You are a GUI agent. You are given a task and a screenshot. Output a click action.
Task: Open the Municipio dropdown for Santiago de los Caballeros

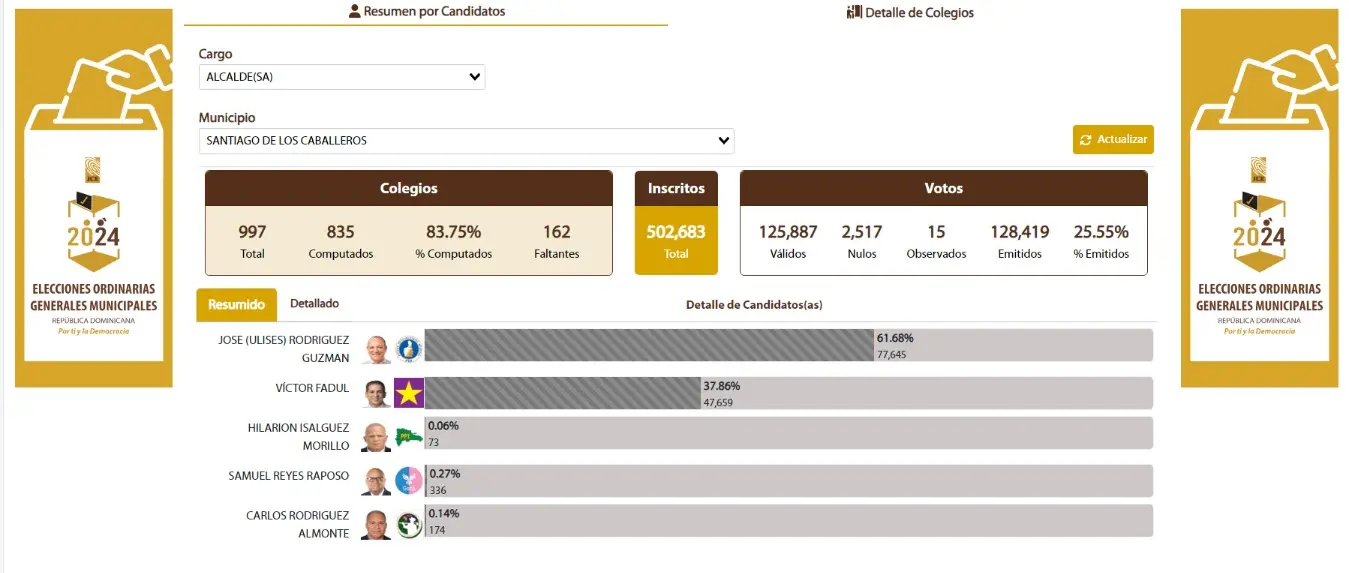pyautogui.click(x=466, y=141)
